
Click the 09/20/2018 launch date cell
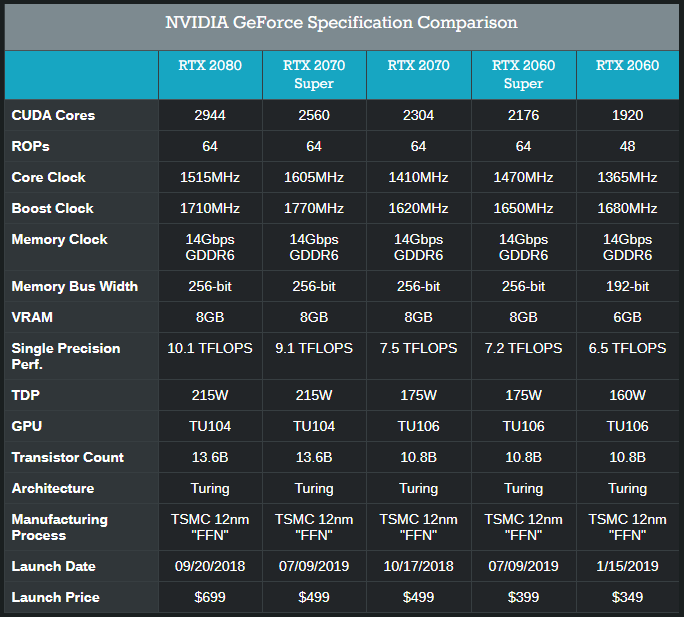coord(210,566)
